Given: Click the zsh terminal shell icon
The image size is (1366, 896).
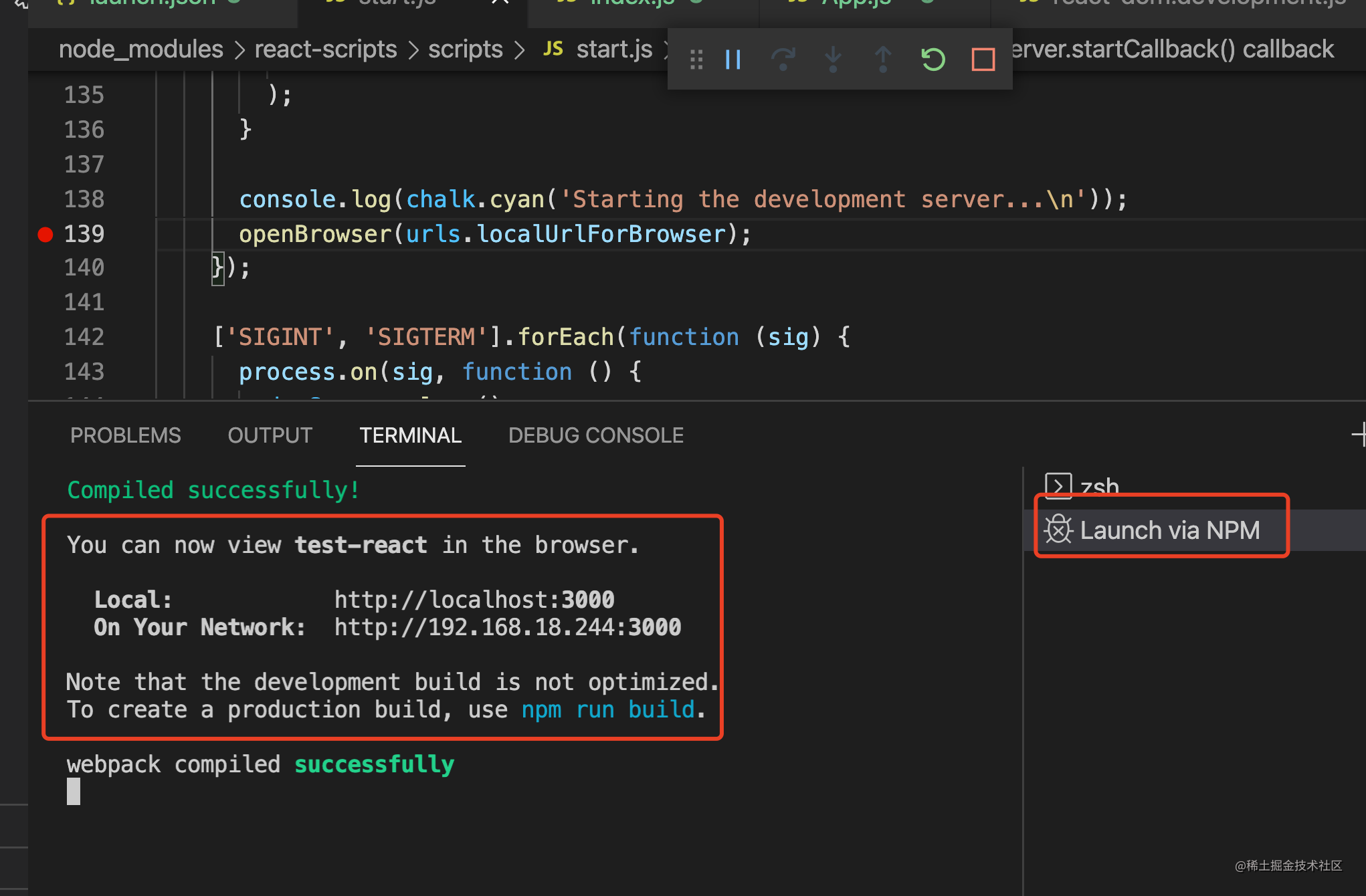Looking at the screenshot, I should pos(1058,486).
